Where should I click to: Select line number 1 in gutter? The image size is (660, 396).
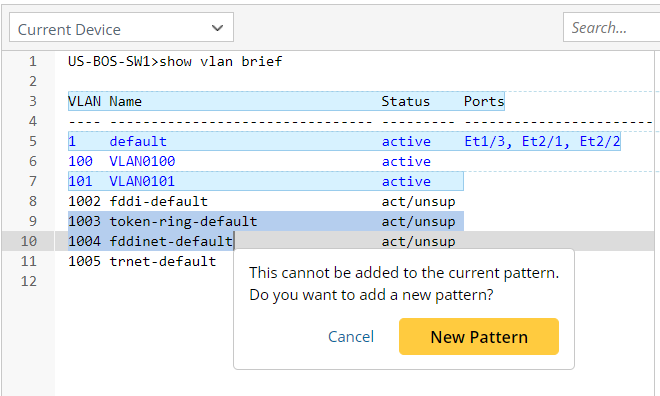(33, 61)
